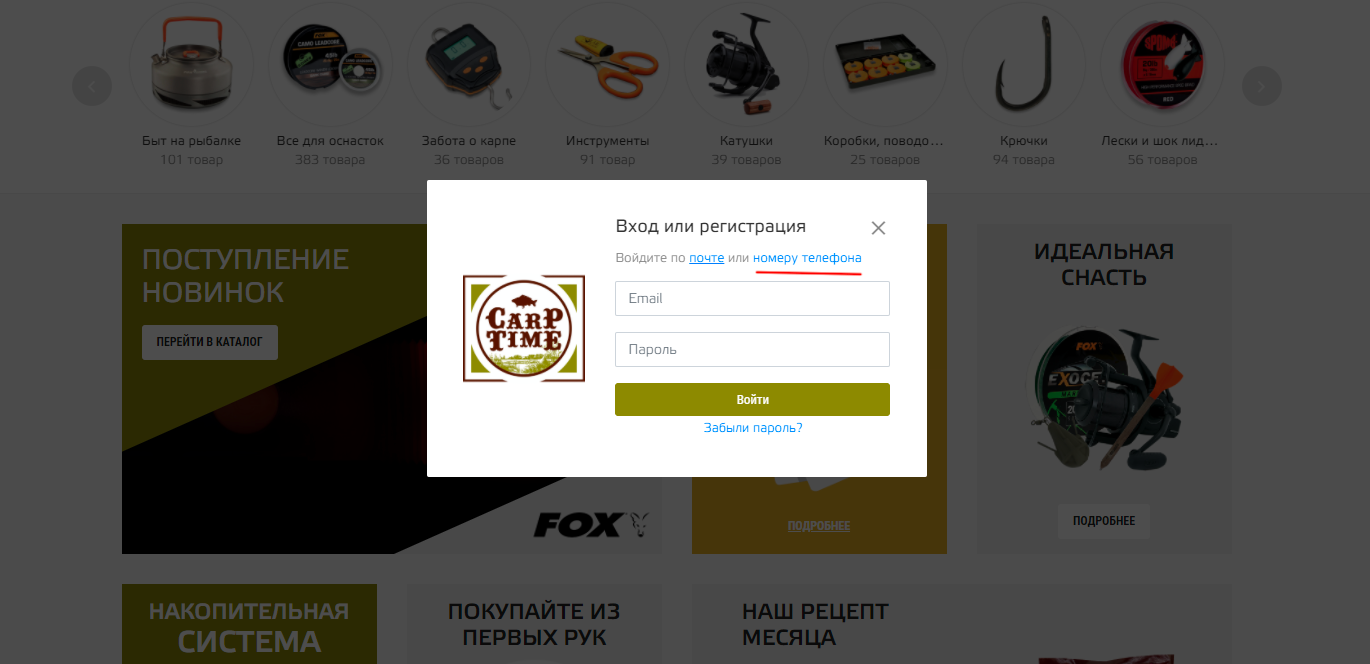Image resolution: width=1370 pixels, height=664 pixels.
Task: Click the Войти button
Action: pyautogui.click(x=752, y=399)
